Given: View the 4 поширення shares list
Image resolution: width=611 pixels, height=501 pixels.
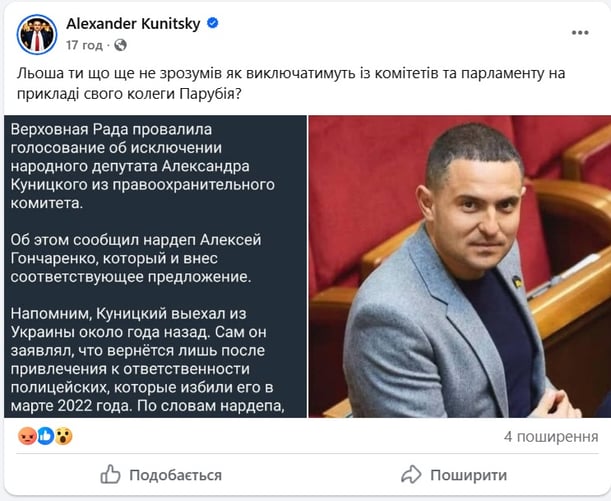Looking at the screenshot, I should click(551, 437).
